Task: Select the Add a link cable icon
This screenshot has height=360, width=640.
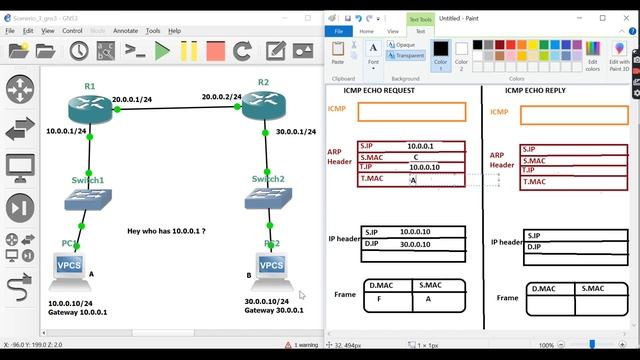Action: [x=19, y=287]
